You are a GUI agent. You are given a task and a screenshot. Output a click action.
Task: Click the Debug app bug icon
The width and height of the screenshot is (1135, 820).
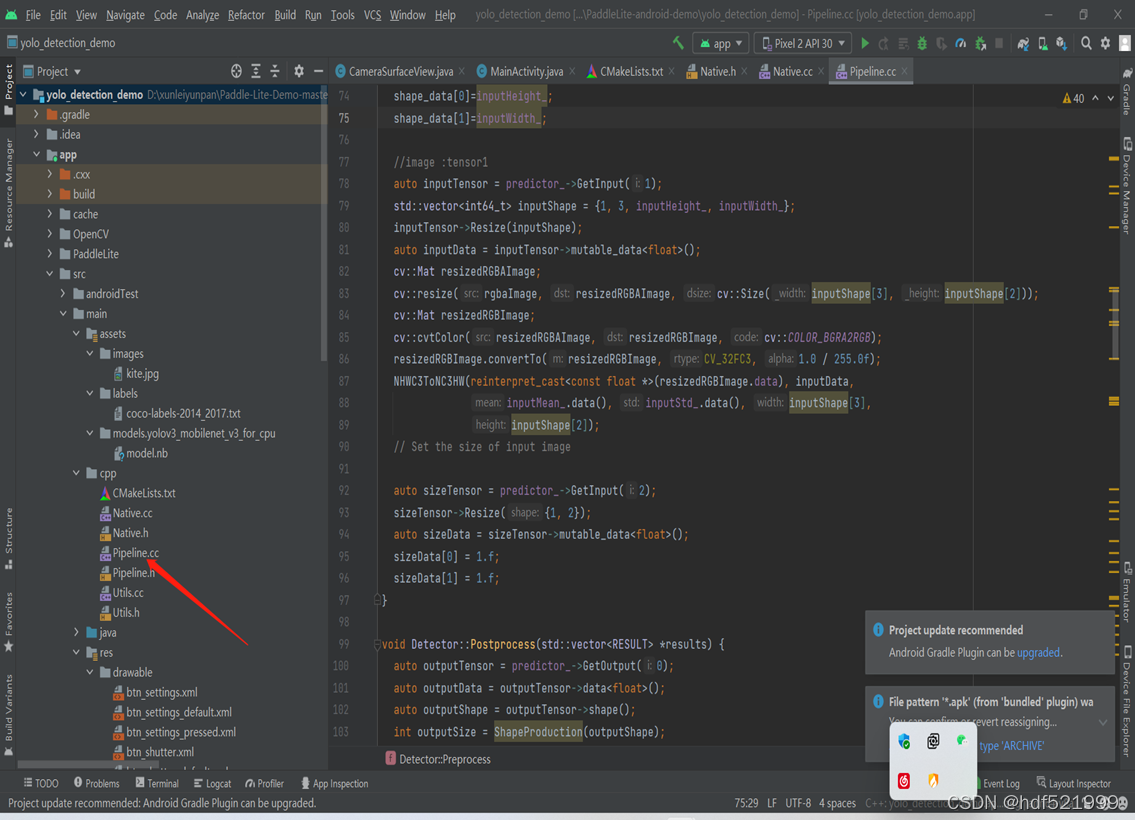coord(921,43)
